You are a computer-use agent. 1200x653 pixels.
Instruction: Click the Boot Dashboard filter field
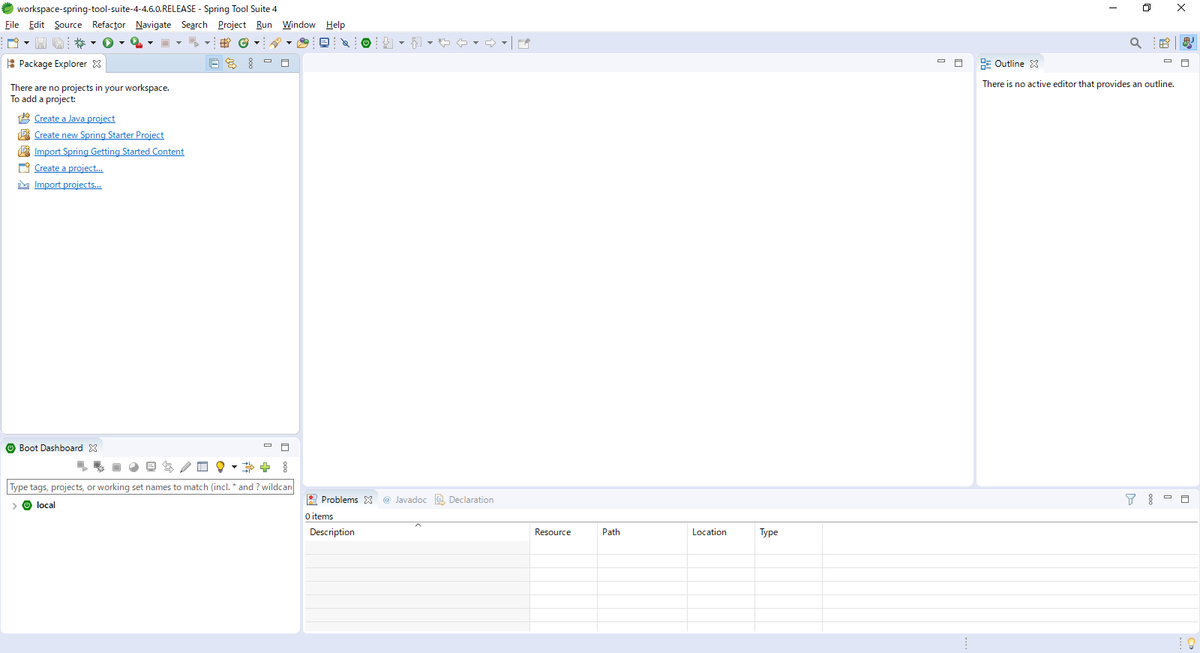pyautogui.click(x=150, y=487)
